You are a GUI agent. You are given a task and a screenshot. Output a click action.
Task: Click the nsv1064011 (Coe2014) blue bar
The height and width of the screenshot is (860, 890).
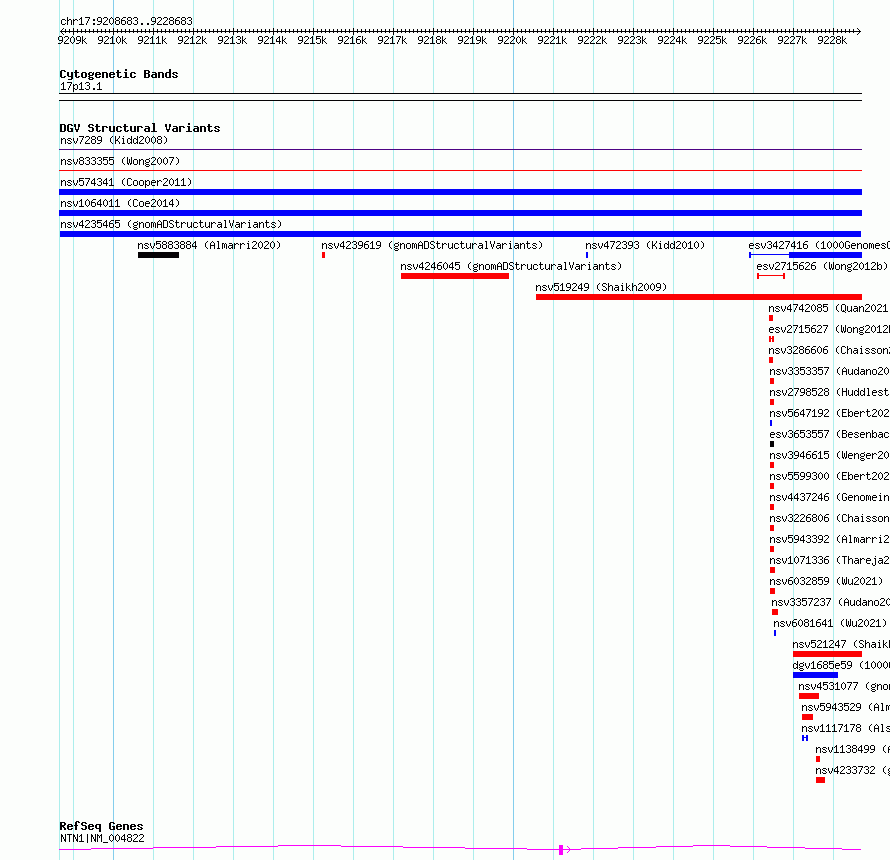click(x=460, y=213)
